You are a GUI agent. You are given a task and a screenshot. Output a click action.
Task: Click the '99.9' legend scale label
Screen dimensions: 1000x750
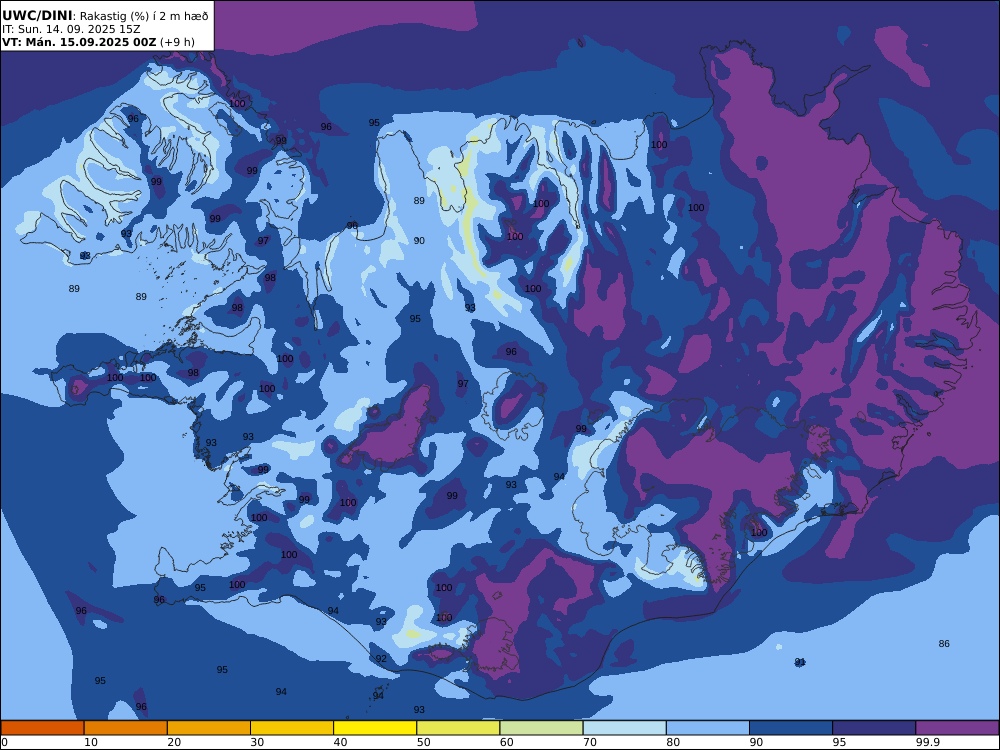pos(927,742)
